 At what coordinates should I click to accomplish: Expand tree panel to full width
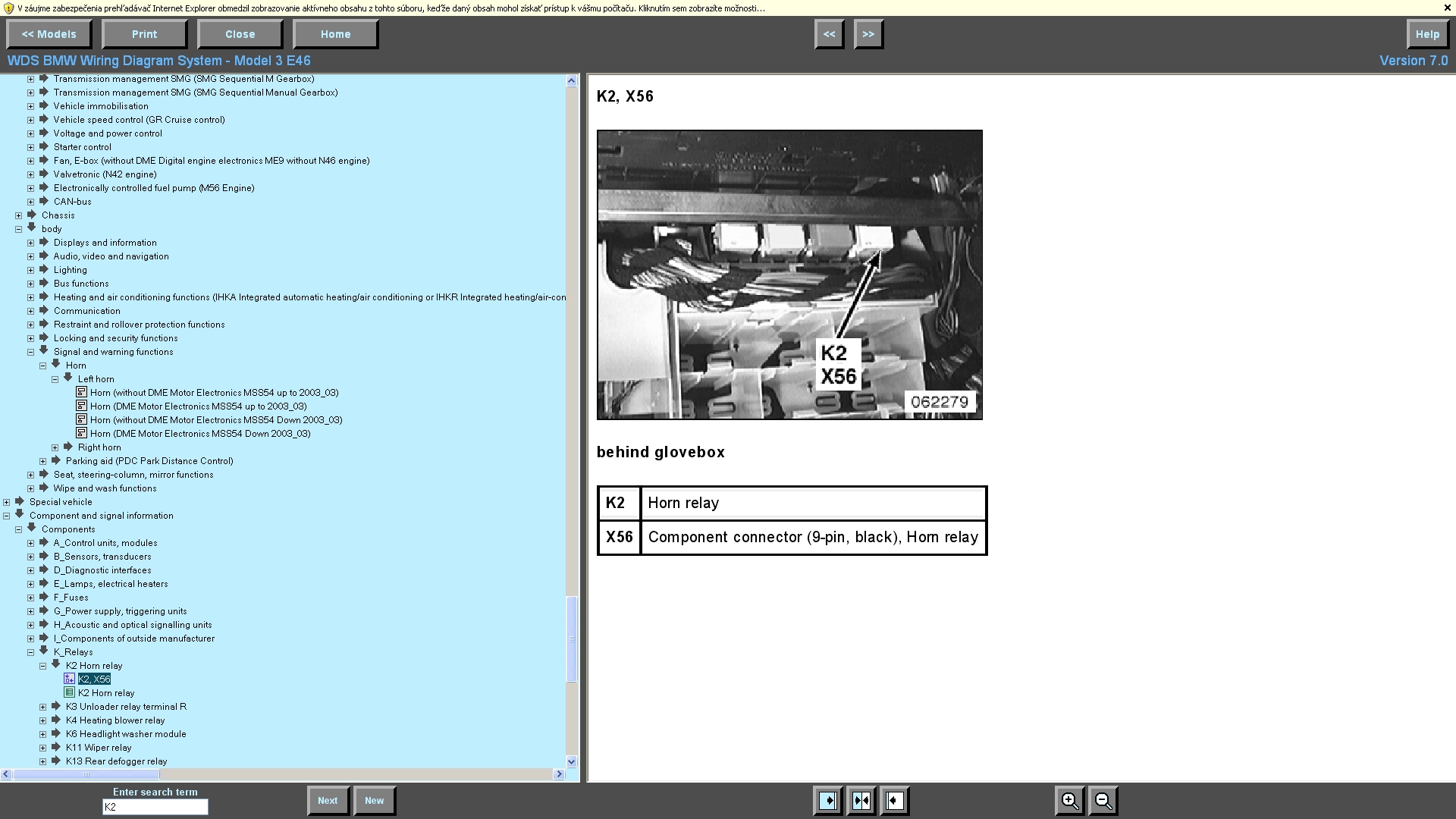pos(828,801)
